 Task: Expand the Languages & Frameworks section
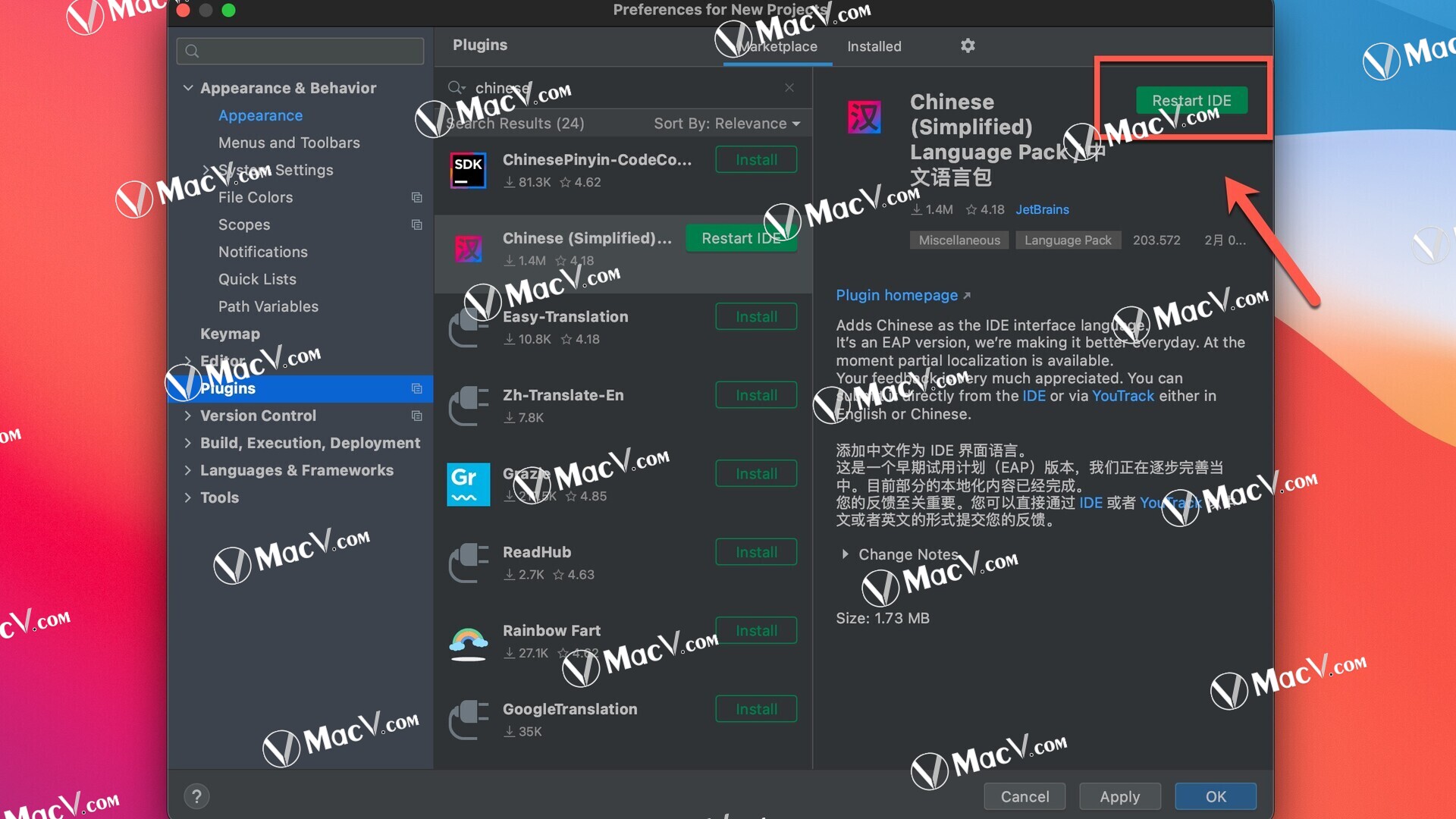pyautogui.click(x=188, y=470)
